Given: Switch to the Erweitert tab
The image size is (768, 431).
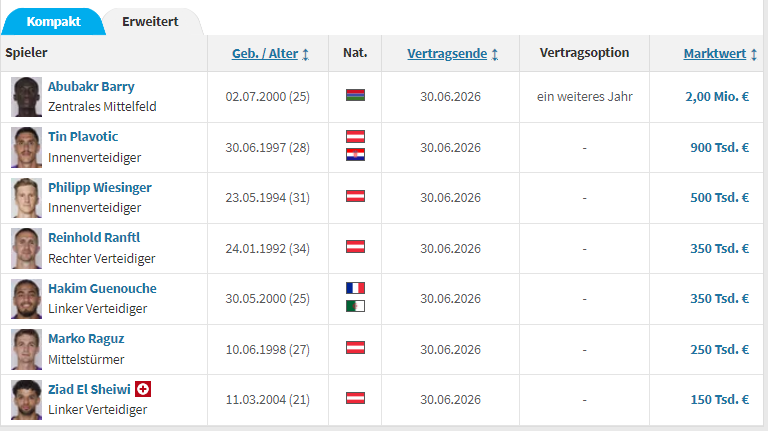Looking at the screenshot, I should click(x=150, y=21).
